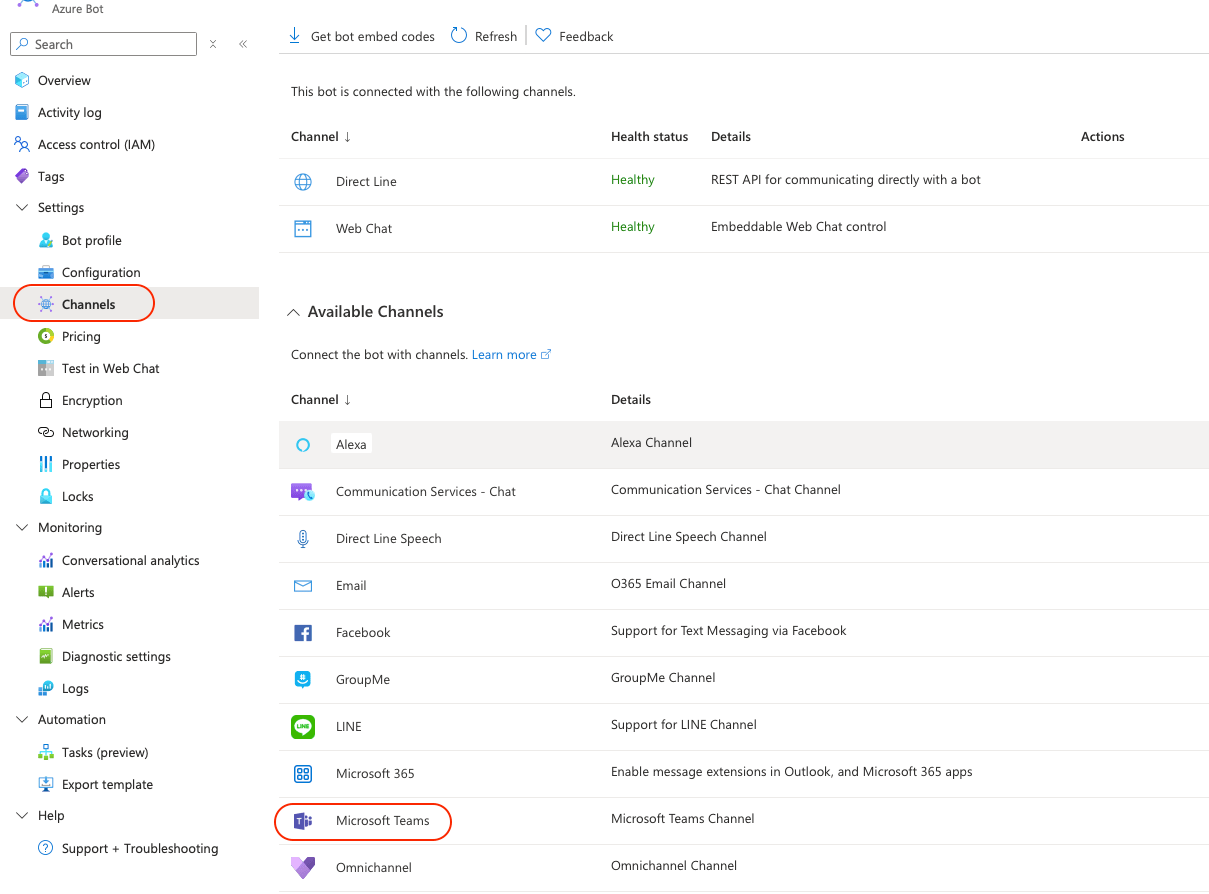Click the Encryption padlock icon
Screen dimensions: 1209x894
46,400
